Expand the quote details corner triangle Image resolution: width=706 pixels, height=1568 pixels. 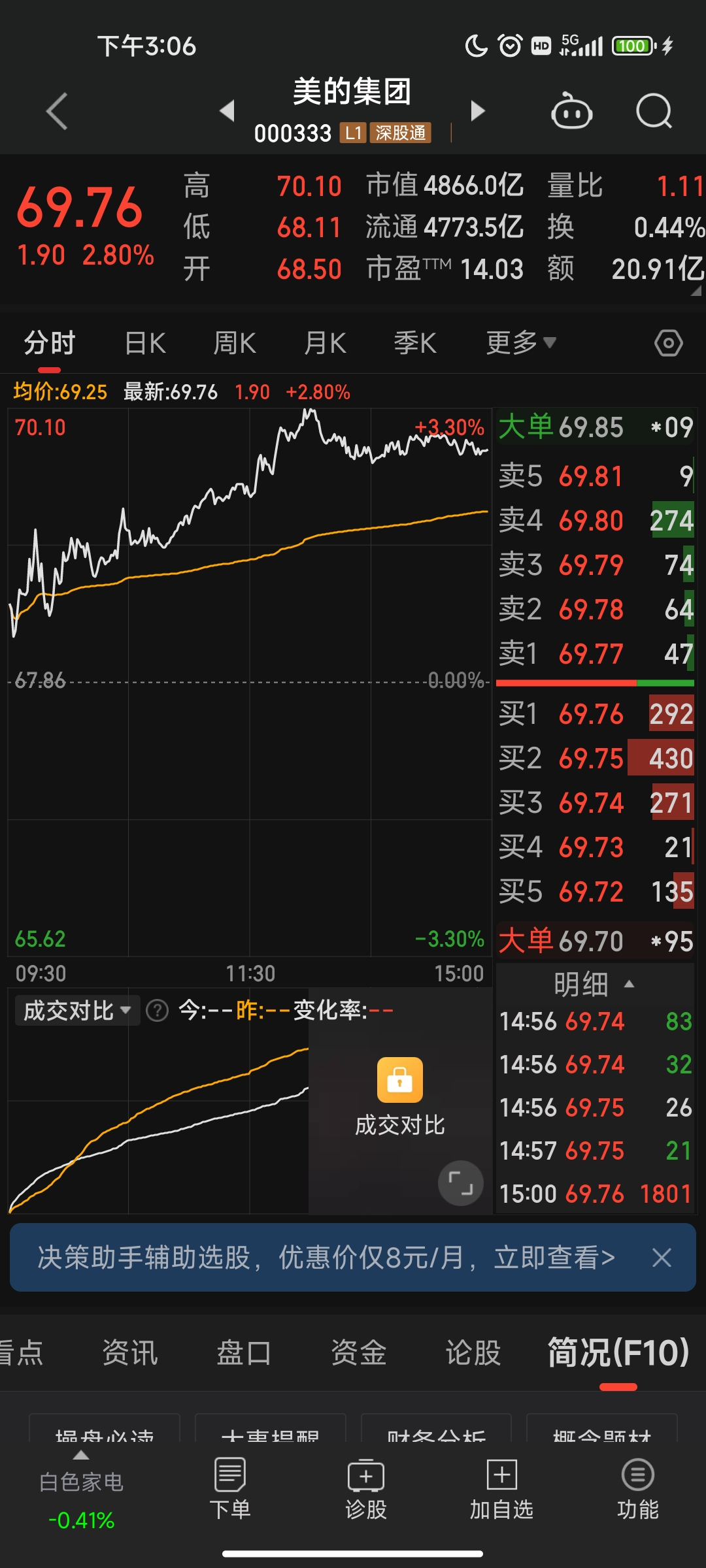(696, 291)
